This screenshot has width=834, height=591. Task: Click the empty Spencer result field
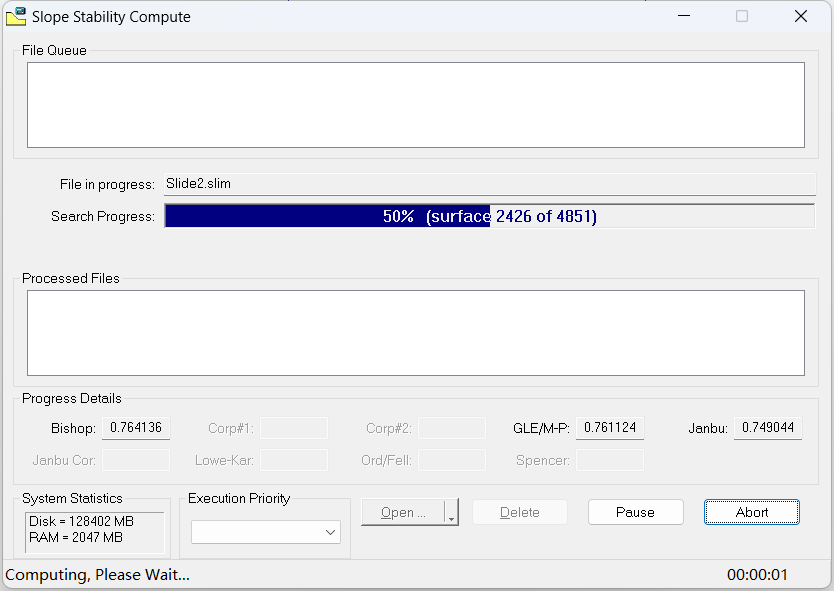coord(610,460)
